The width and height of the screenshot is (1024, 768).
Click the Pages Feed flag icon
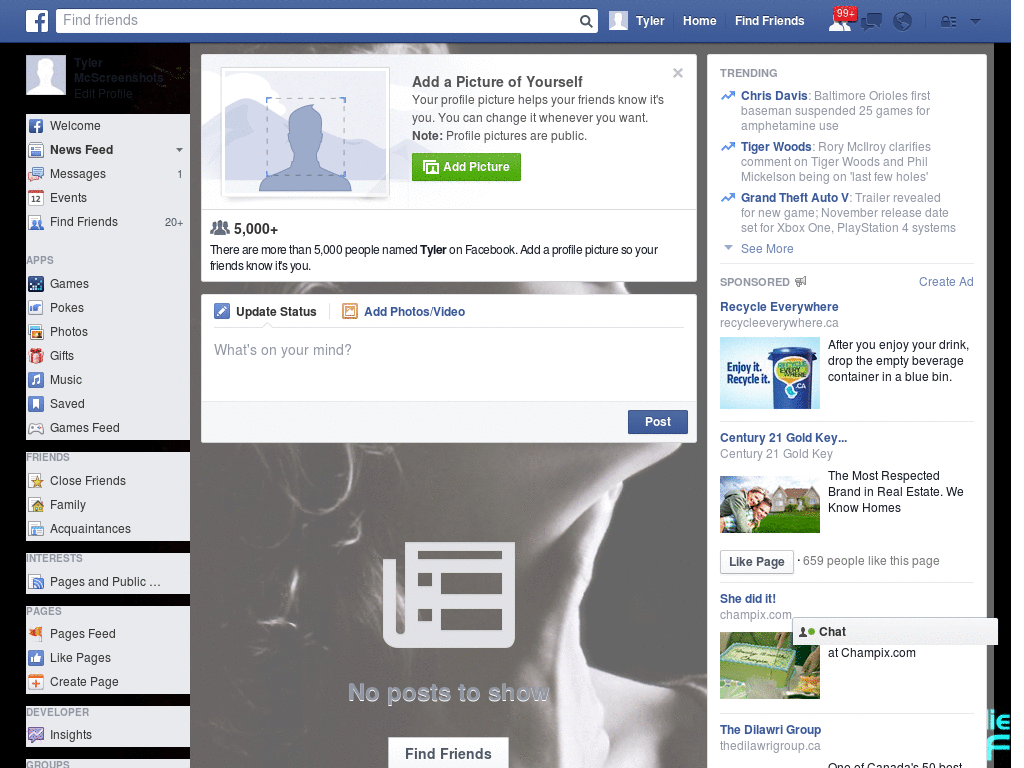coord(36,633)
